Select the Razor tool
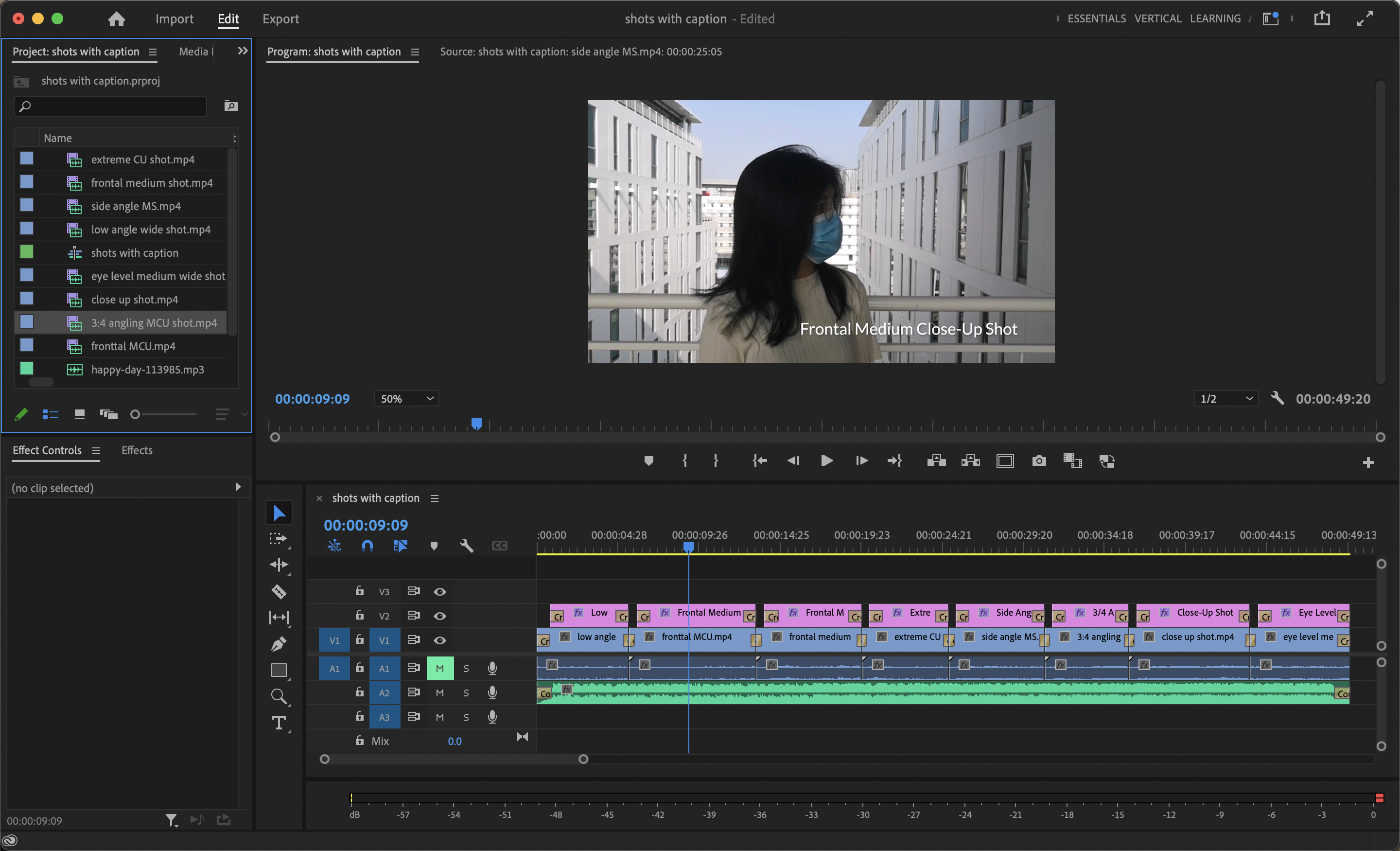Image resolution: width=1400 pixels, height=851 pixels. pyautogui.click(x=279, y=591)
